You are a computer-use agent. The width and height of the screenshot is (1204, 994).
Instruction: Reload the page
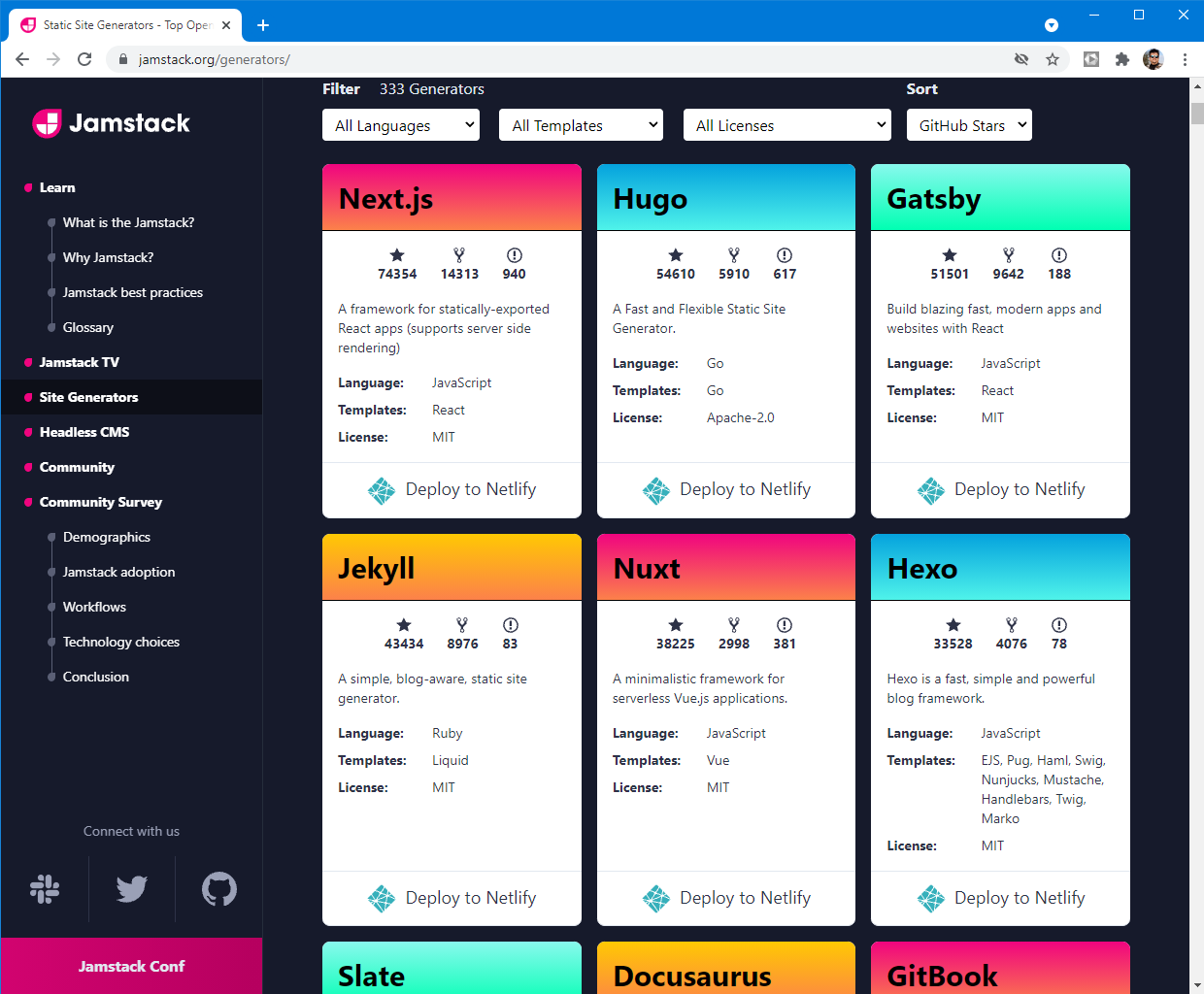tap(84, 59)
